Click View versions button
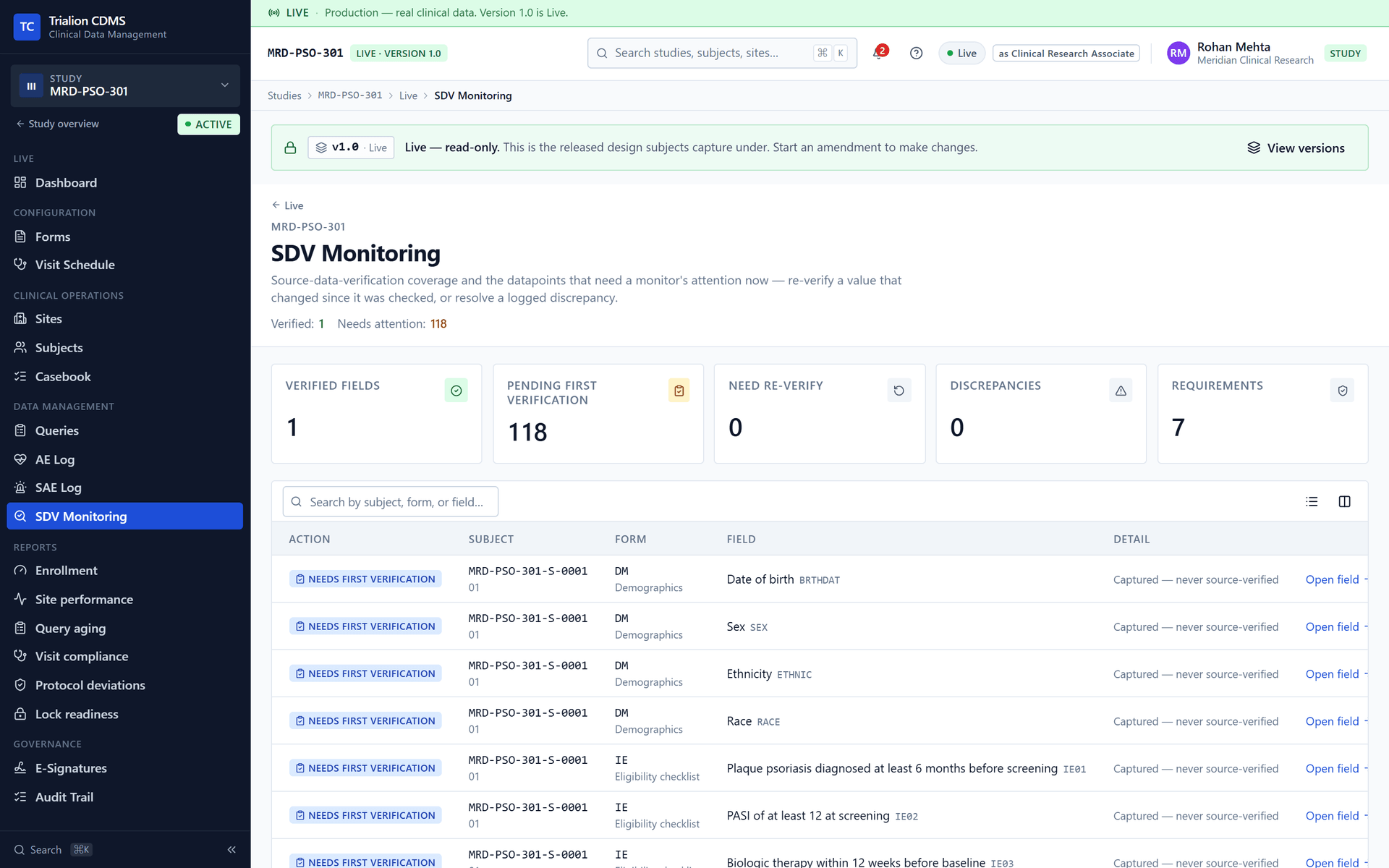Image resolution: width=1389 pixels, height=868 pixels. pos(1296,148)
